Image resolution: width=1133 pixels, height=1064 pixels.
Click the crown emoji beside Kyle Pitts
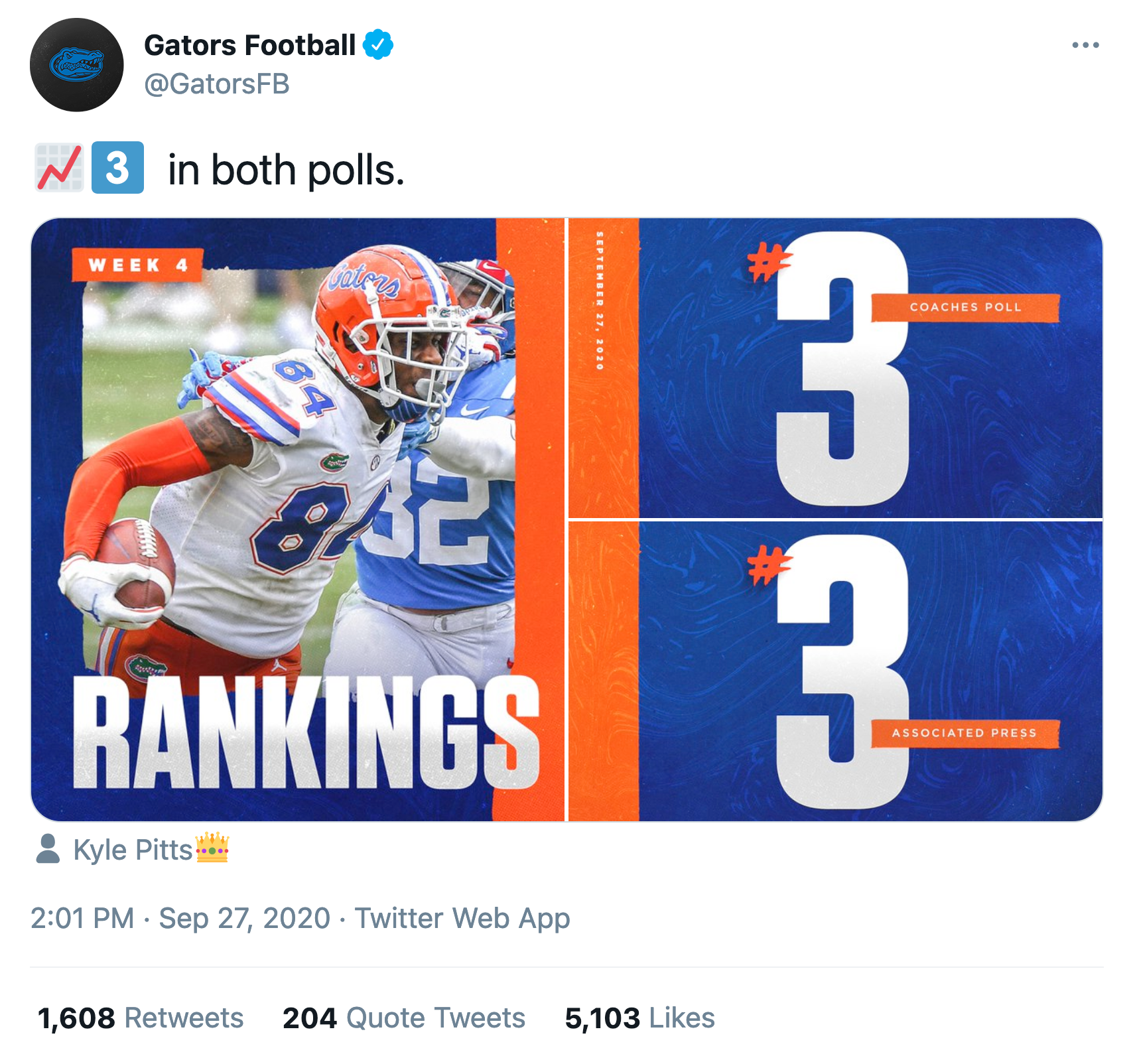tap(212, 848)
